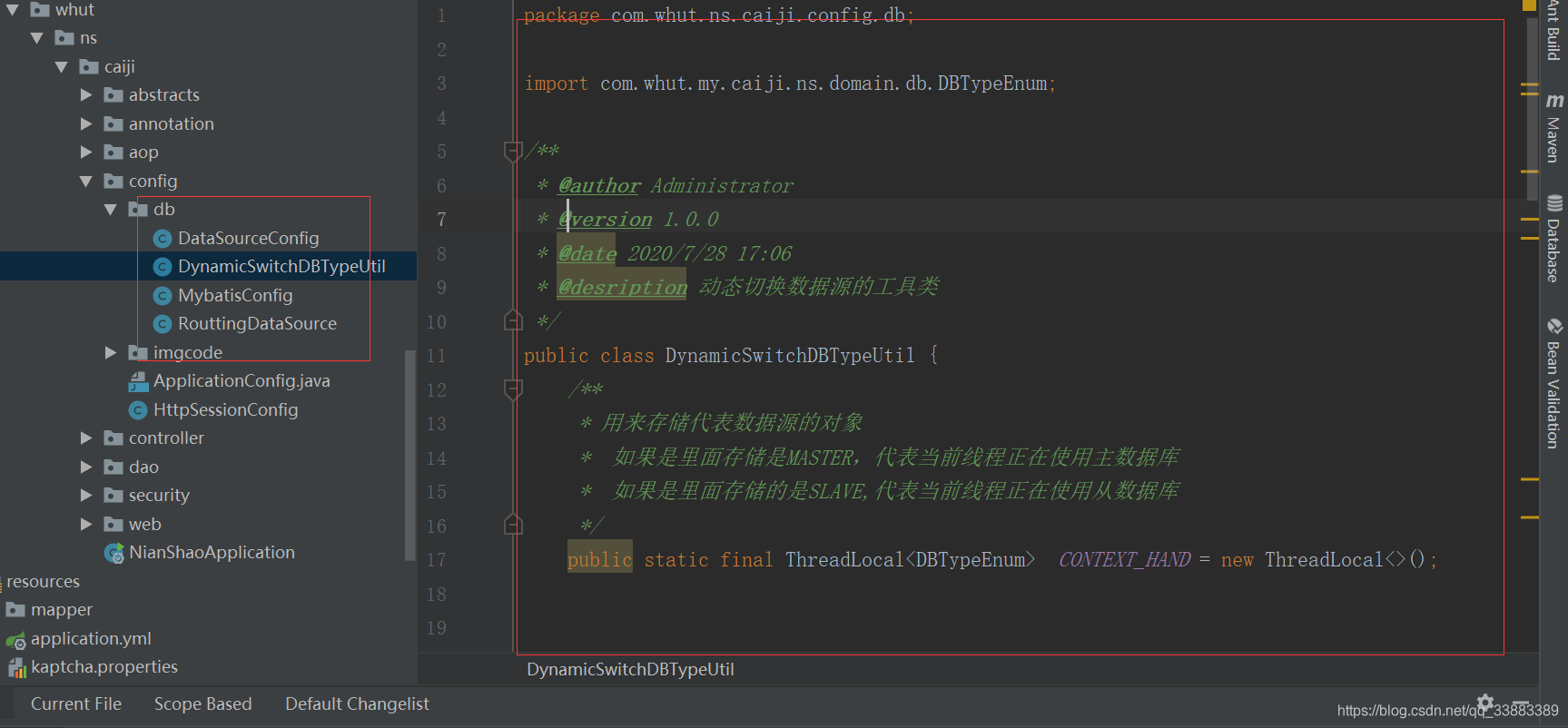Image resolution: width=1568 pixels, height=728 pixels.
Task: Open DataSourceConfig class file
Action: click(248, 239)
